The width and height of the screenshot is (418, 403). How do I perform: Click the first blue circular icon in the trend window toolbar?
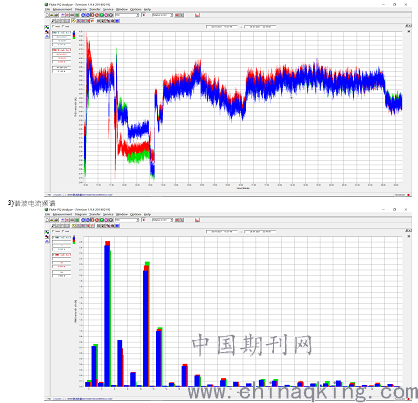pos(83,15)
